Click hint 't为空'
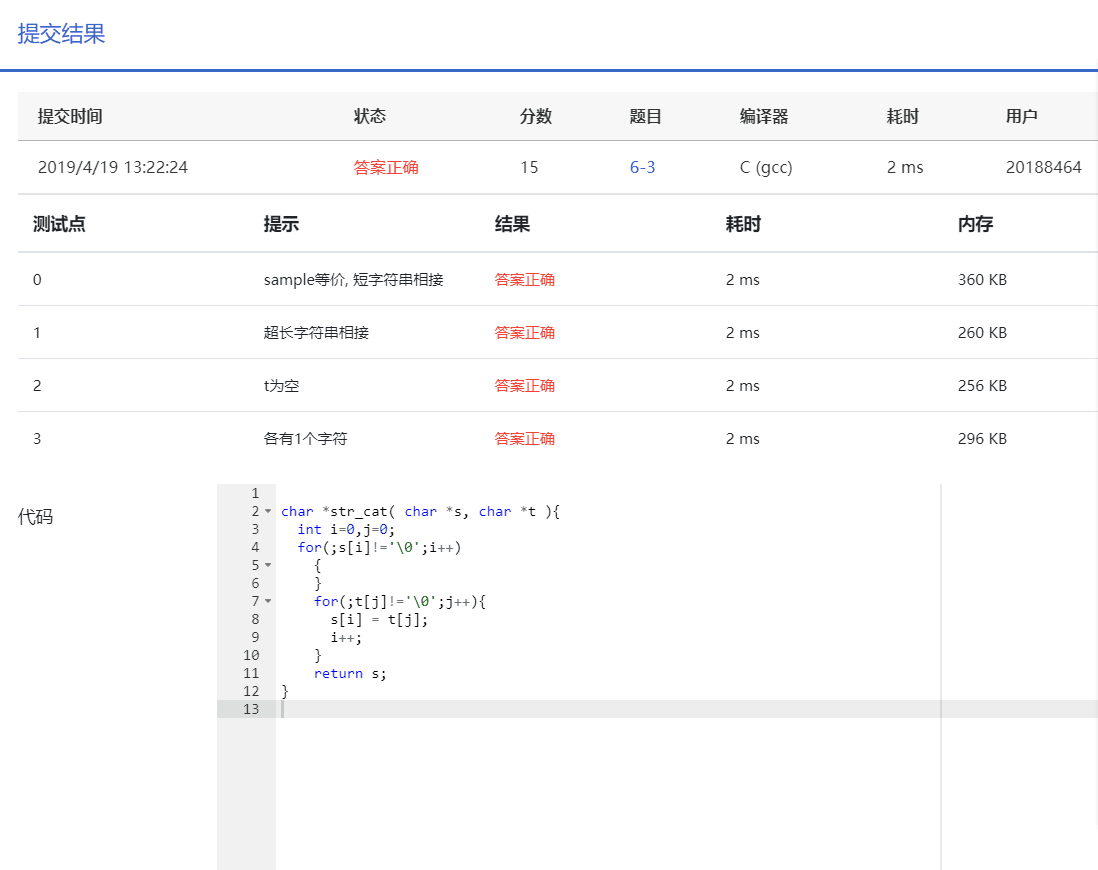 point(281,386)
